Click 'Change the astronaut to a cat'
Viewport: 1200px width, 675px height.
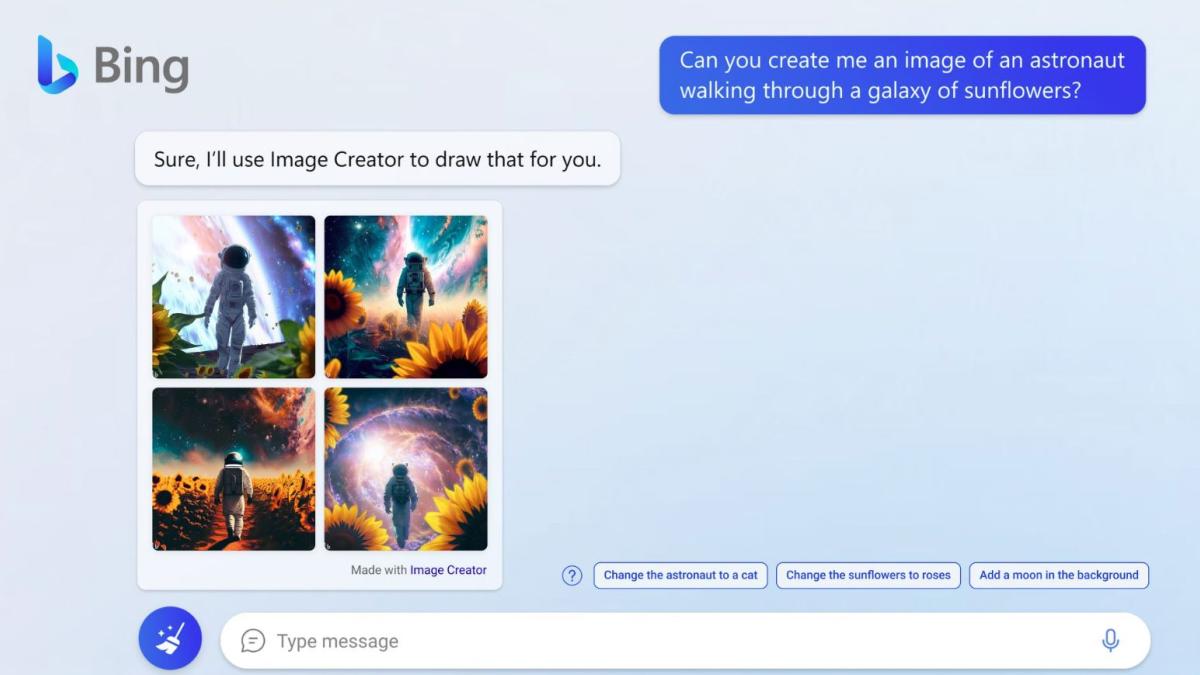coord(680,575)
